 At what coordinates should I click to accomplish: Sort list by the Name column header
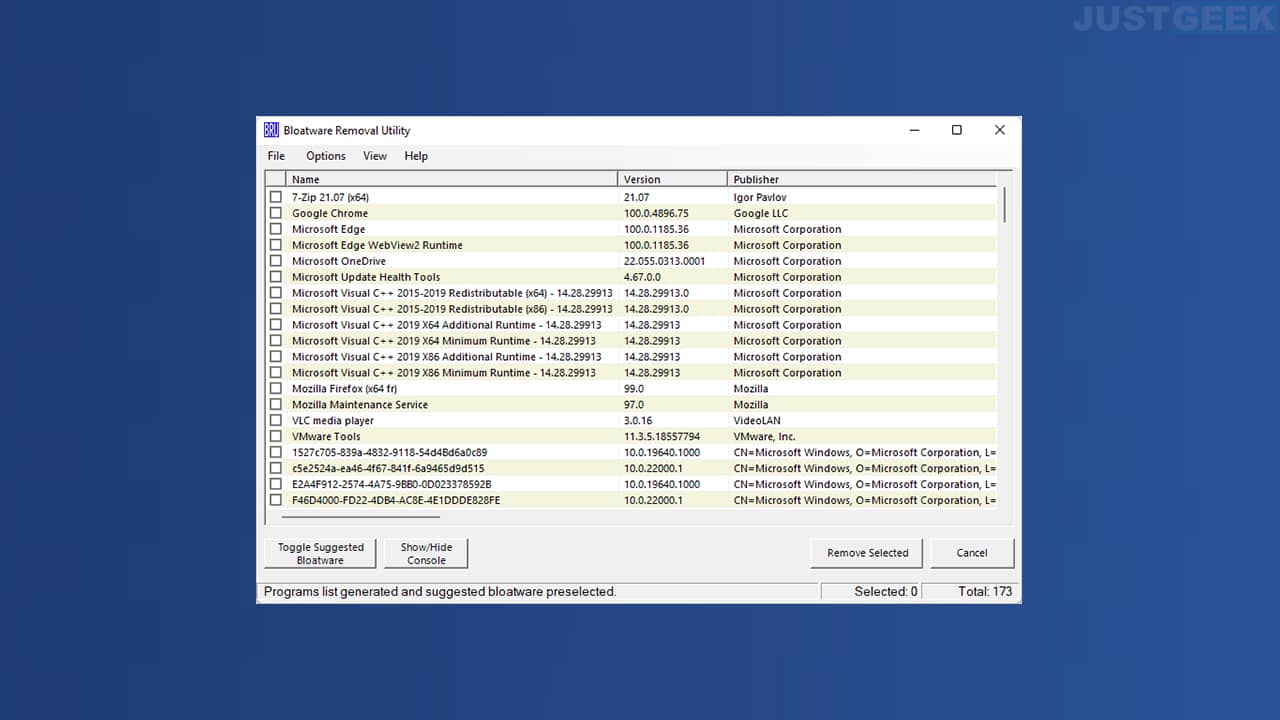[452, 179]
